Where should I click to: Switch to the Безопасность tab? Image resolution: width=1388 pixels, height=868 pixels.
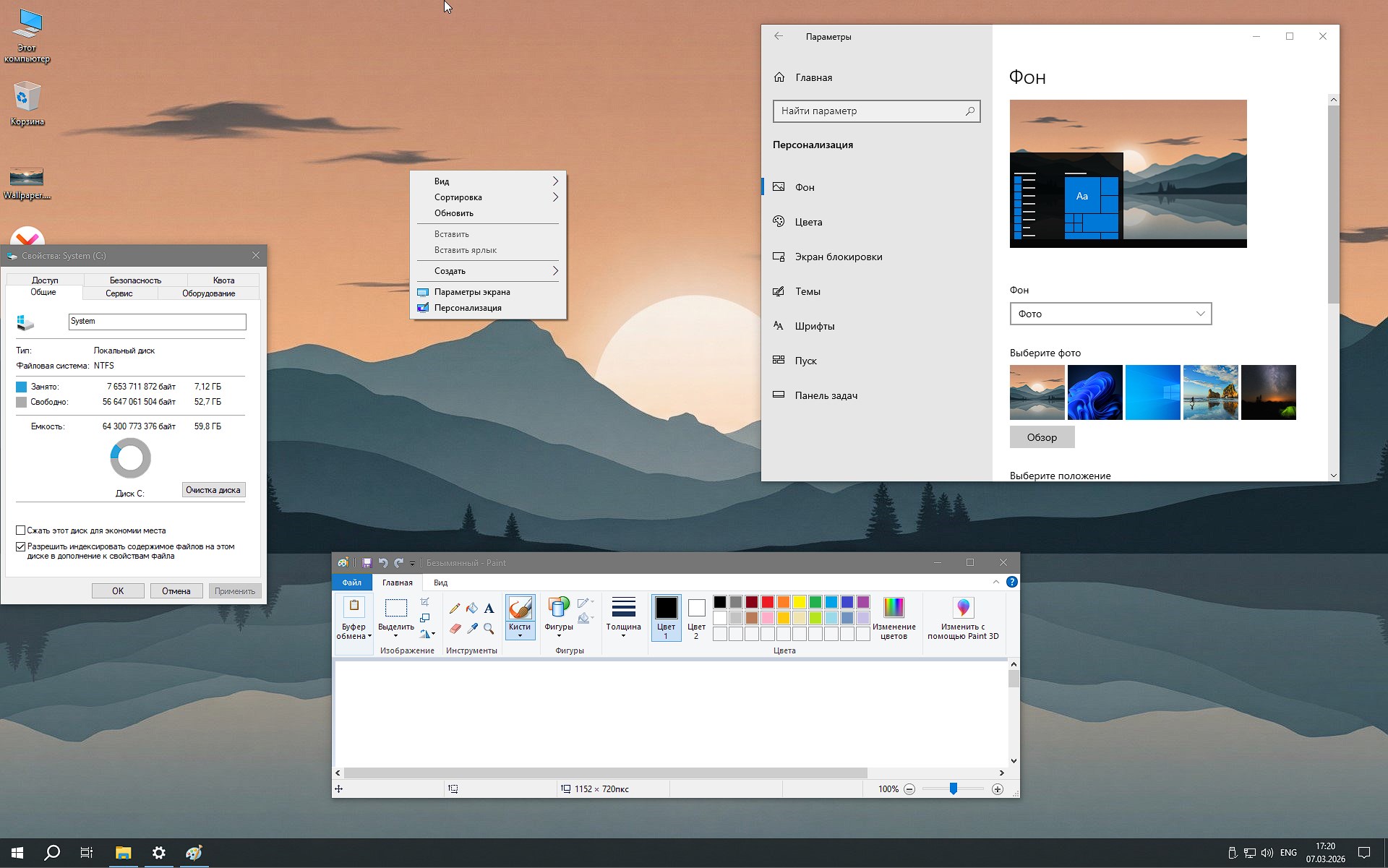[135, 280]
